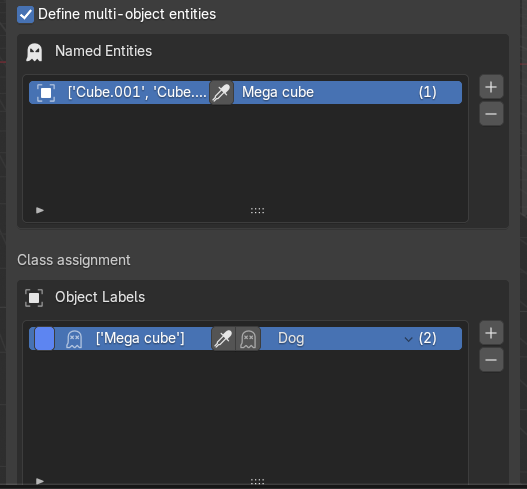The height and width of the screenshot is (489, 527).
Task: Click the ghost icon before ['Mega cube']
Action: click(74, 339)
